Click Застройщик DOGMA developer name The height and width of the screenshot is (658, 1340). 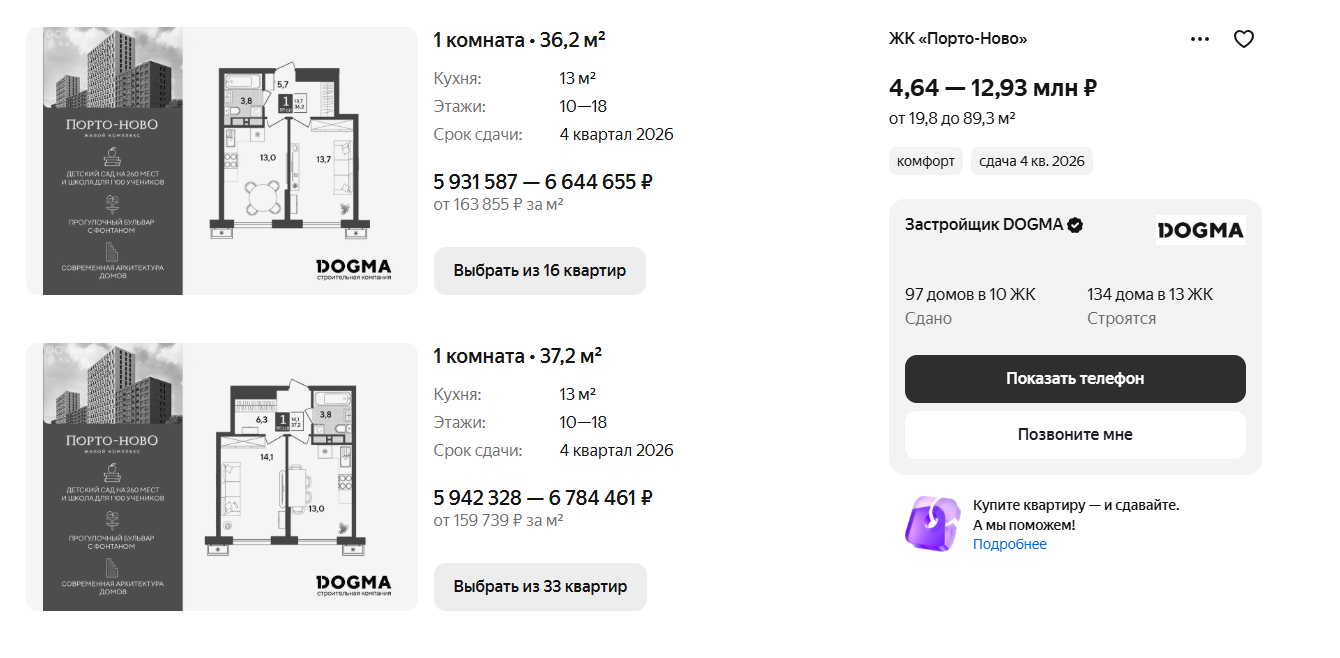pyautogui.click(x=984, y=225)
